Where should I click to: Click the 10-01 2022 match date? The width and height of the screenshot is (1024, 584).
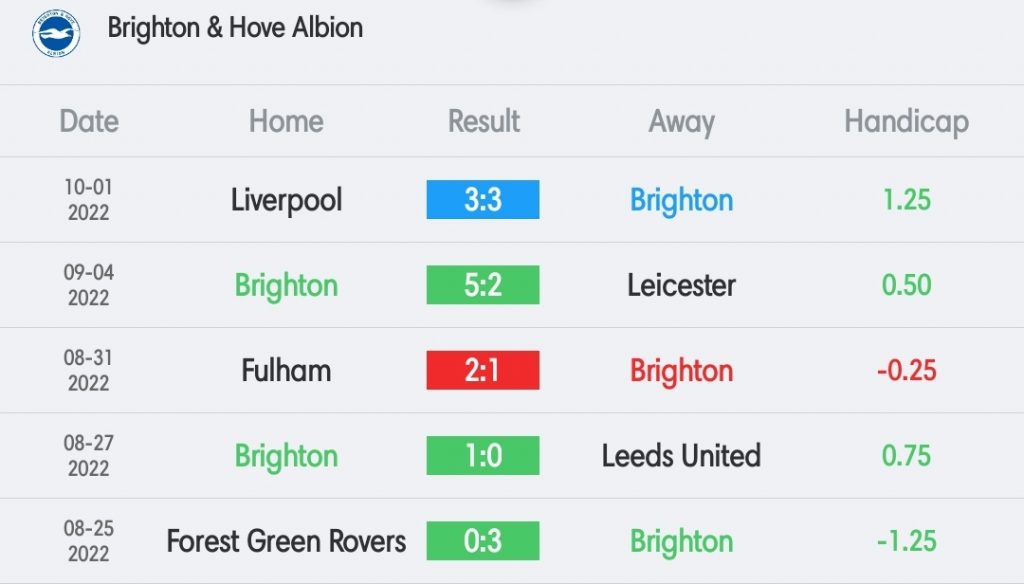pos(89,200)
